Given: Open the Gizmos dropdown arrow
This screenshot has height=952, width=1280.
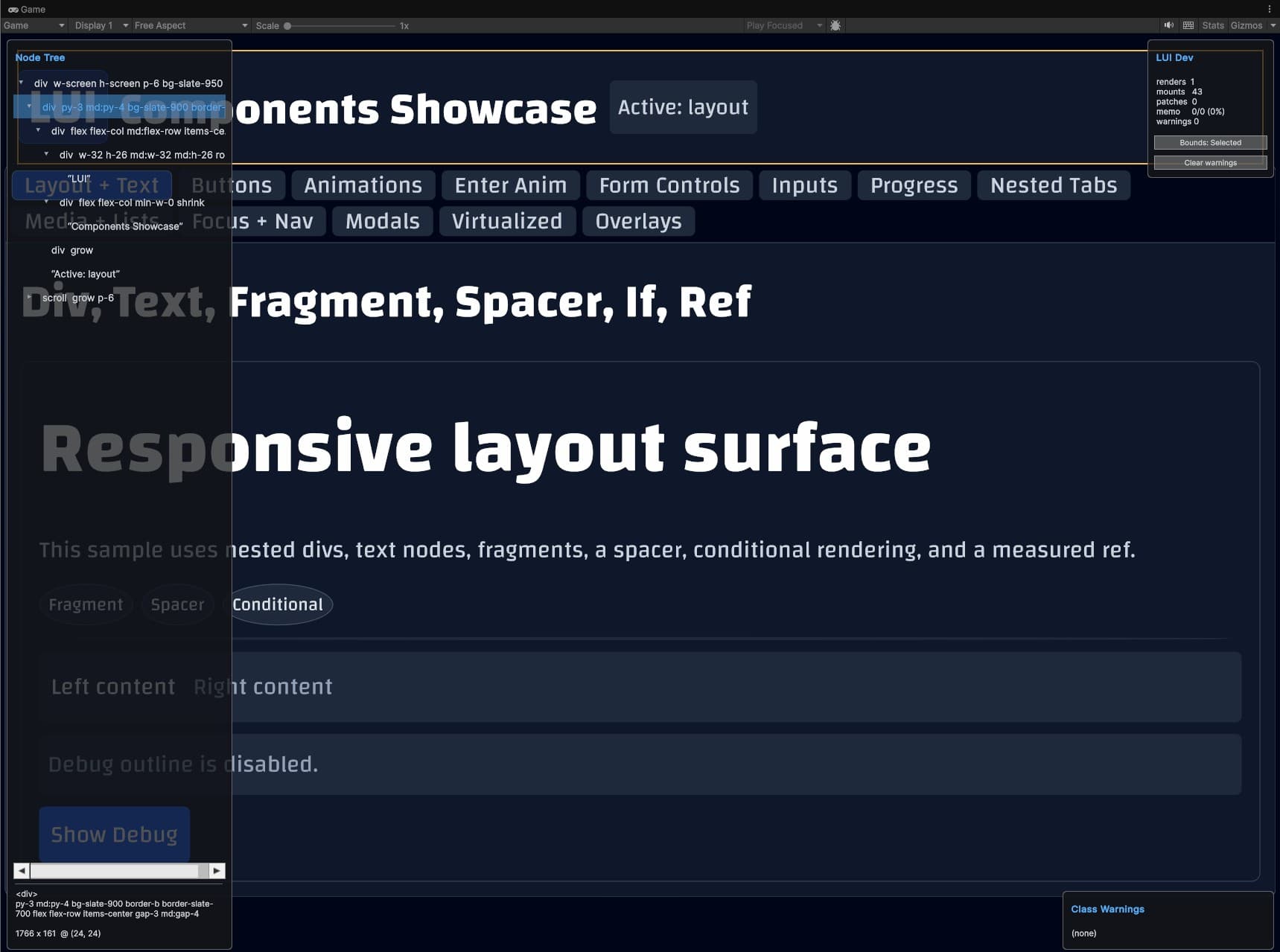Looking at the screenshot, I should tap(1273, 25).
